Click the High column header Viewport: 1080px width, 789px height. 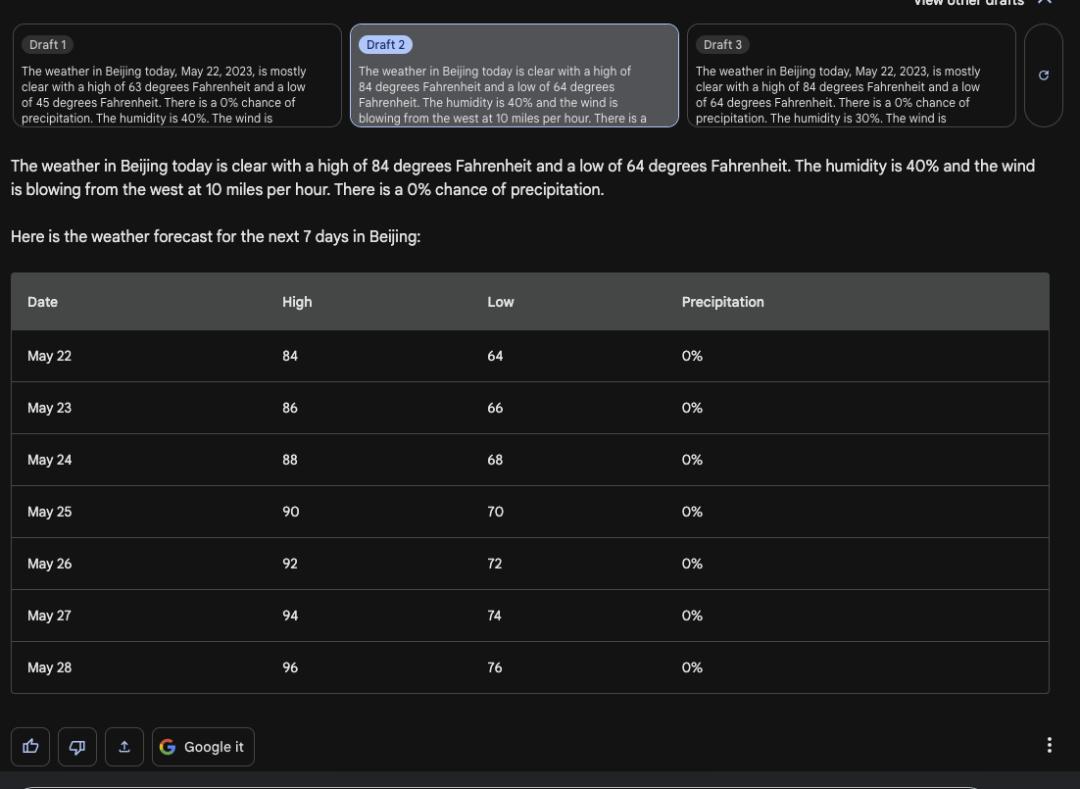[x=297, y=302]
